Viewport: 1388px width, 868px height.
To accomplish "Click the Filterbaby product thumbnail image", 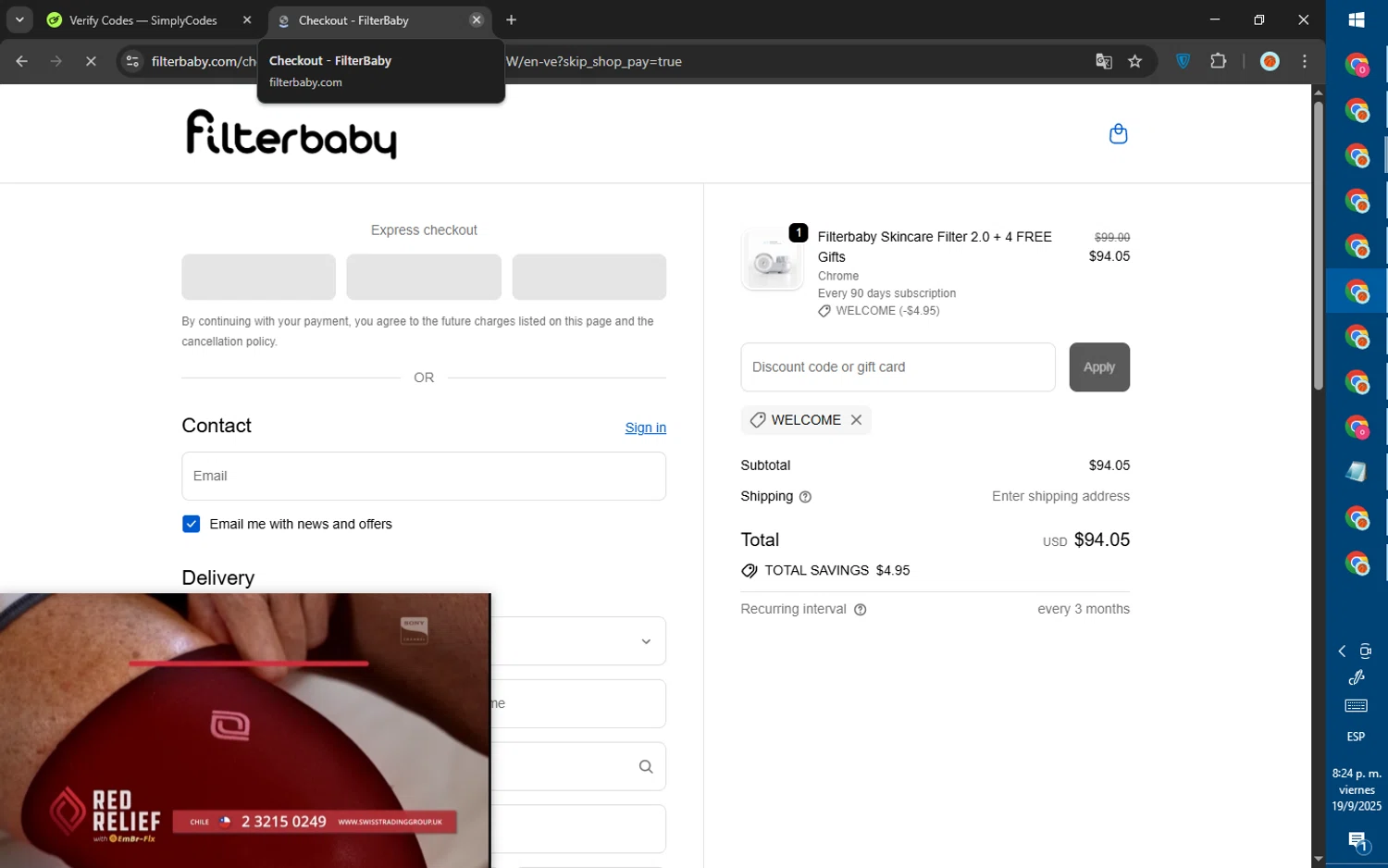I will (772, 260).
